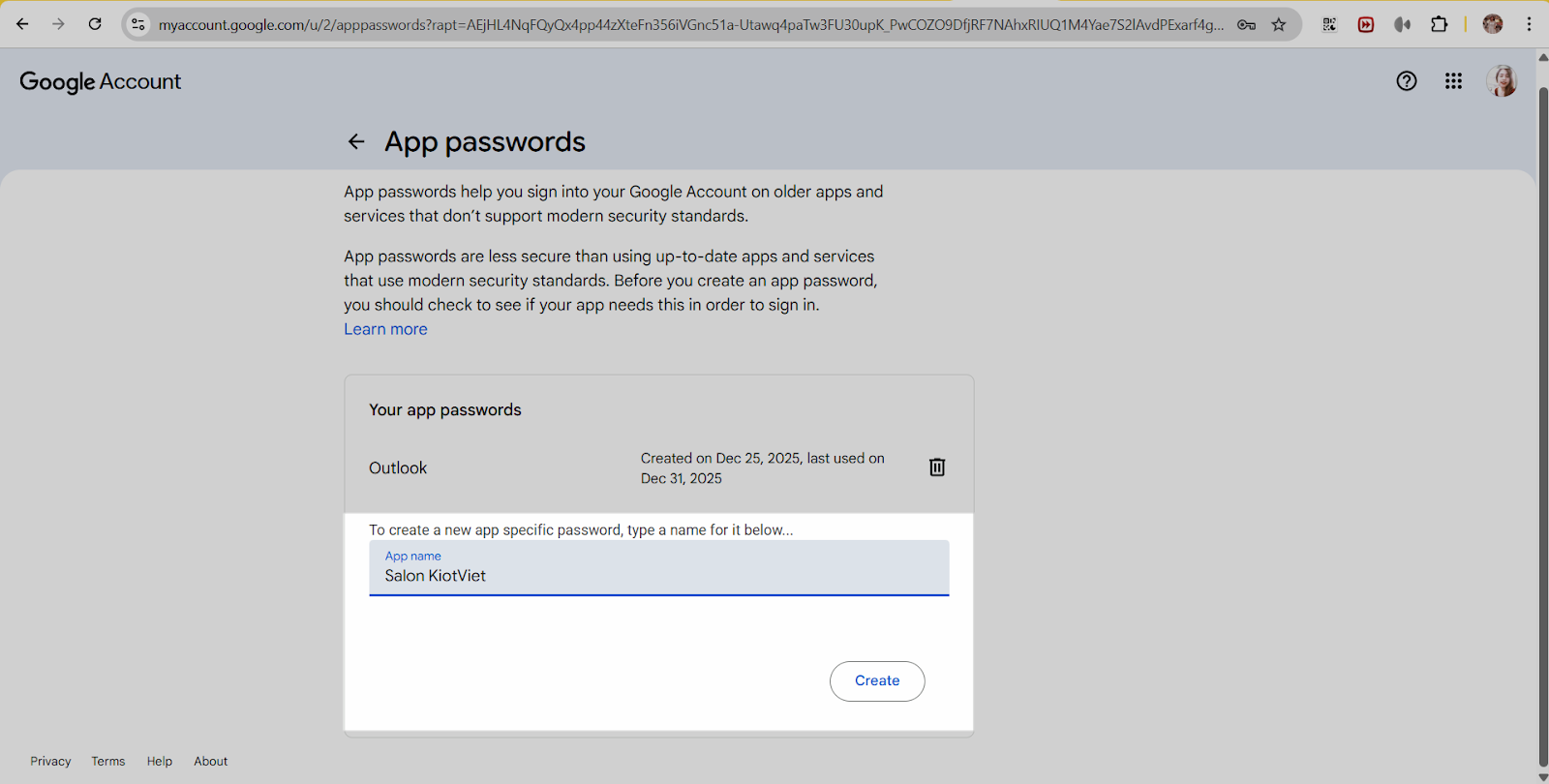Click the Google Account logo

click(101, 82)
